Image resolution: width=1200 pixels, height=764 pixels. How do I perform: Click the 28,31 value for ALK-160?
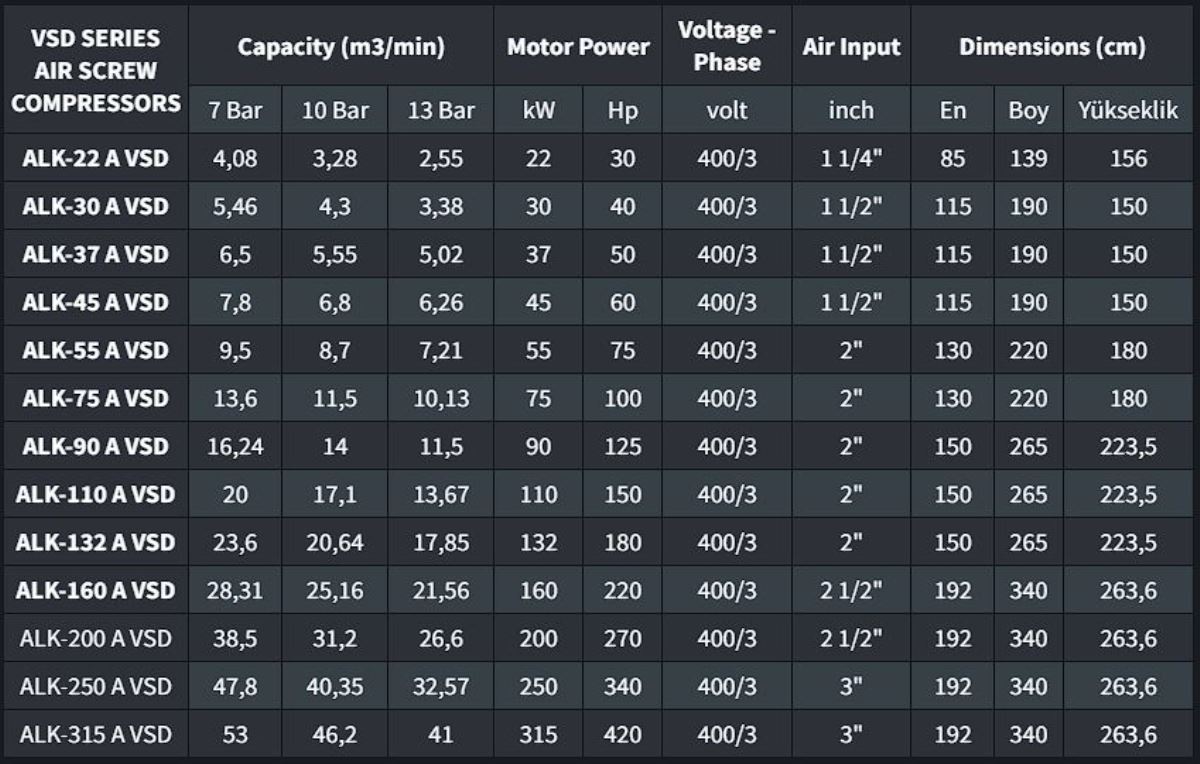236,590
